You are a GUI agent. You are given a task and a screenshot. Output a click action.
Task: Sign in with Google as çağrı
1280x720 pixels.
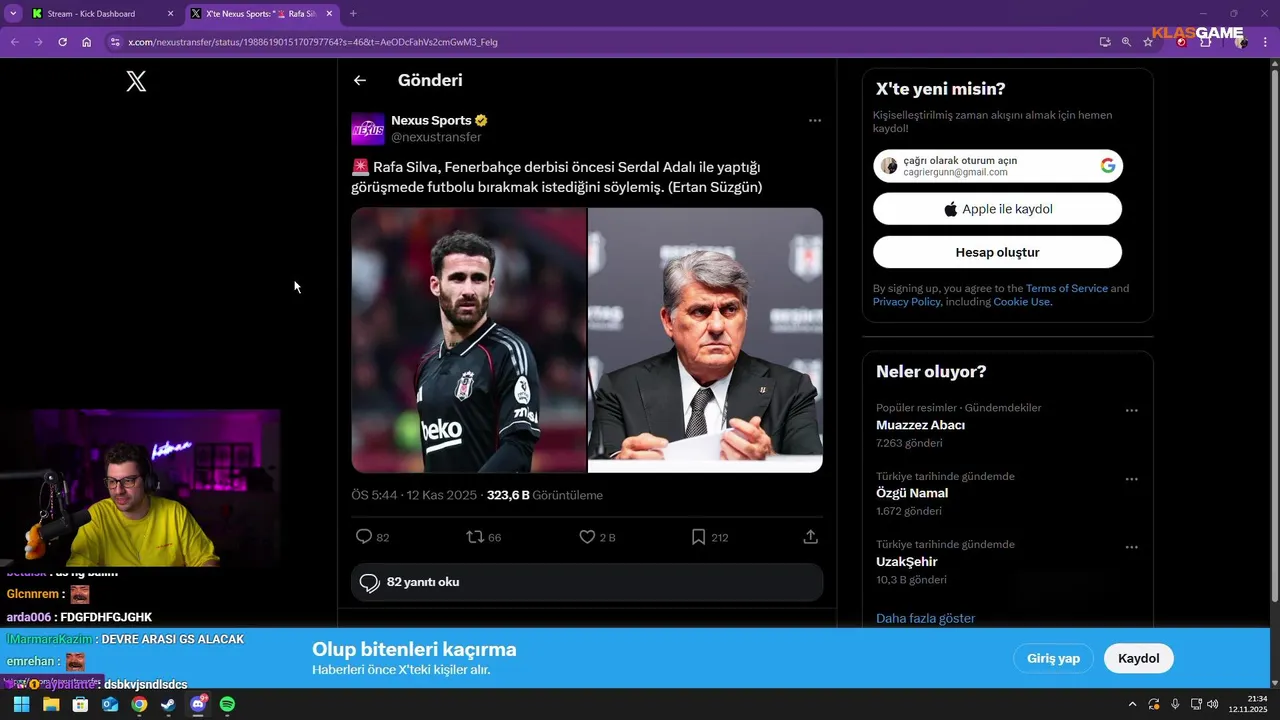click(998, 166)
